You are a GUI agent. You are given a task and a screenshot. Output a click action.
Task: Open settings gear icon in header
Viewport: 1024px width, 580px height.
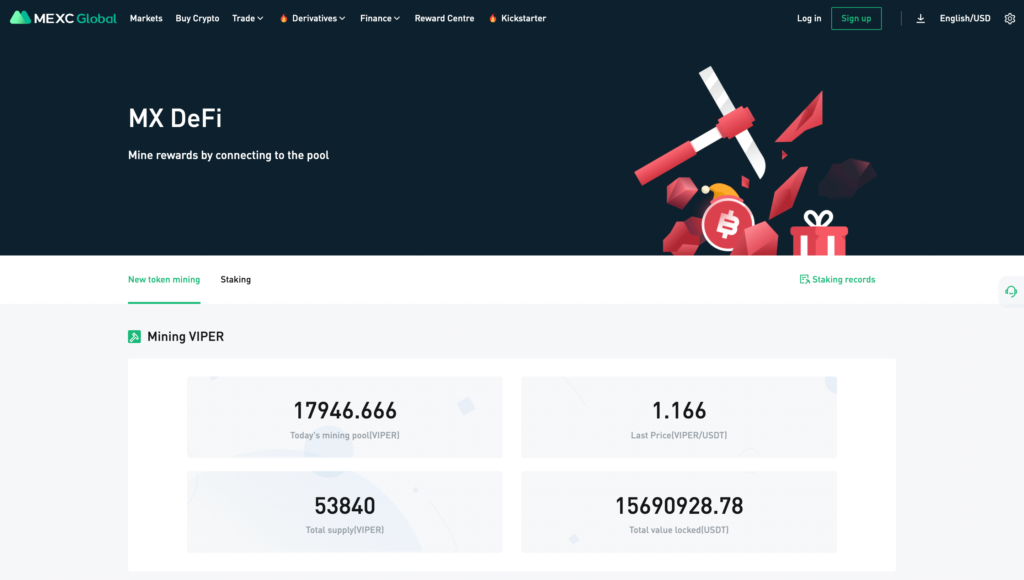tap(1009, 18)
